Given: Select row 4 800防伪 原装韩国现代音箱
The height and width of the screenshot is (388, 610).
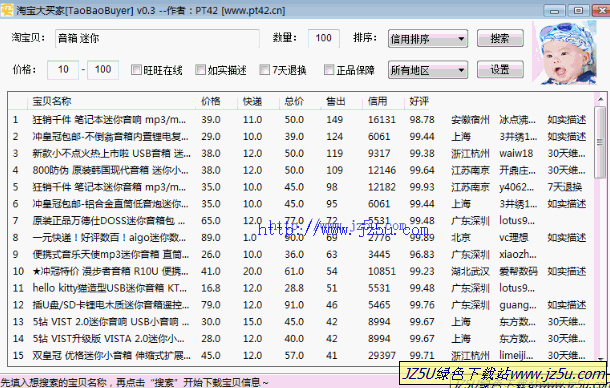Looking at the screenshot, I should (301, 170).
